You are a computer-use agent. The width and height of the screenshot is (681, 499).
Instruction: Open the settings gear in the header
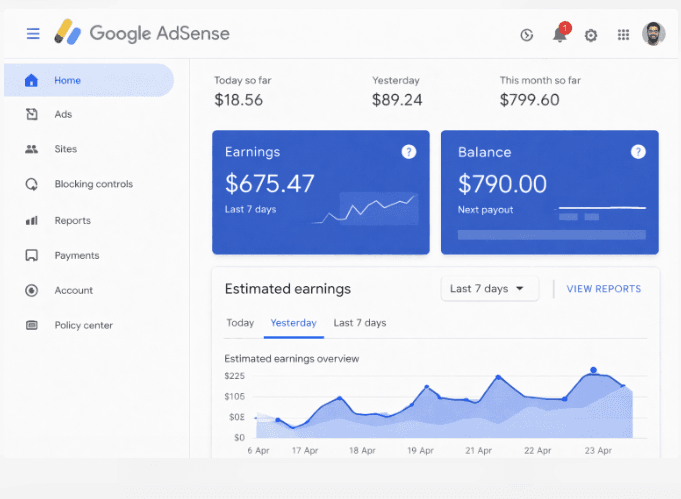click(591, 35)
